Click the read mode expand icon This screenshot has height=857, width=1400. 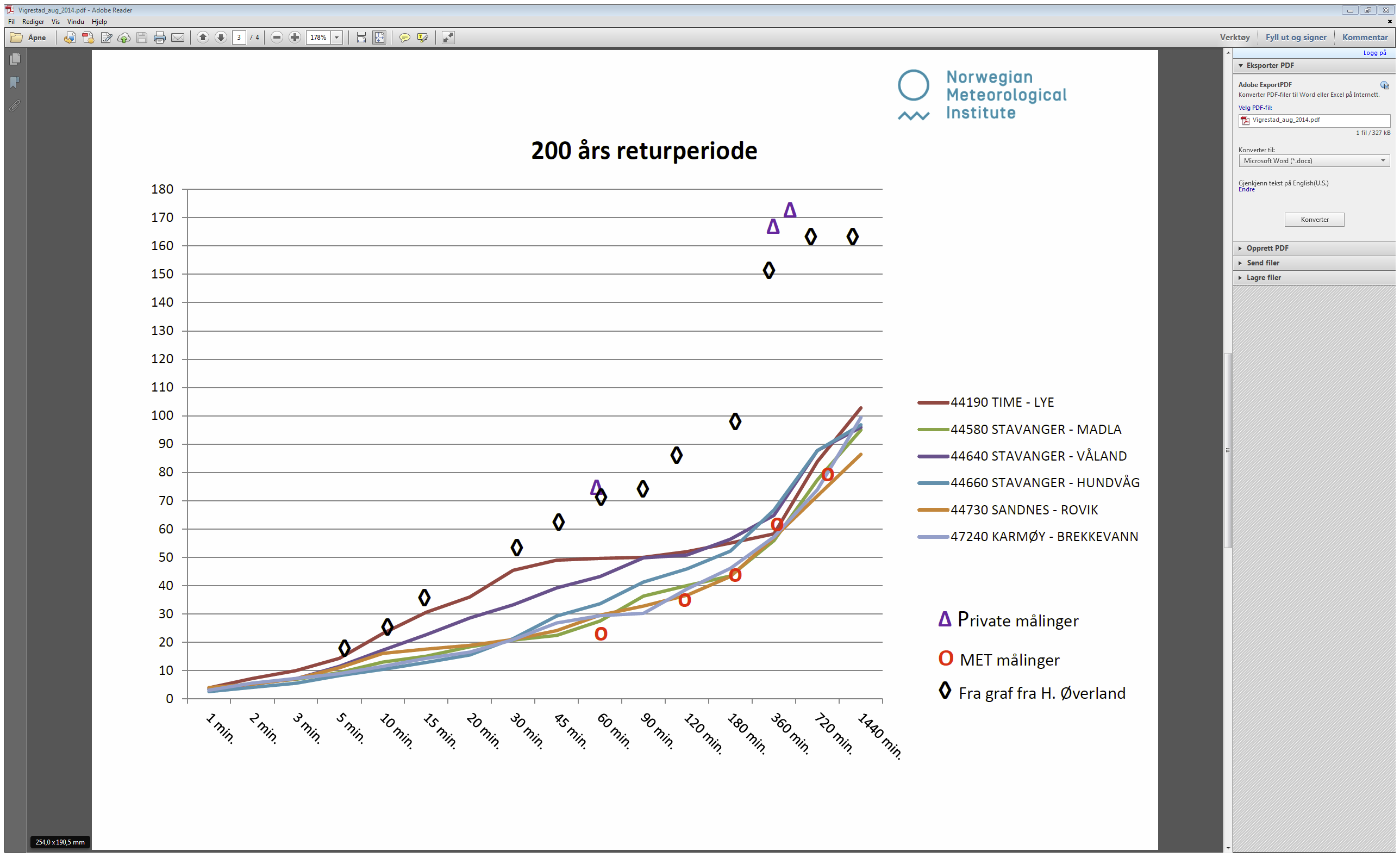(448, 38)
